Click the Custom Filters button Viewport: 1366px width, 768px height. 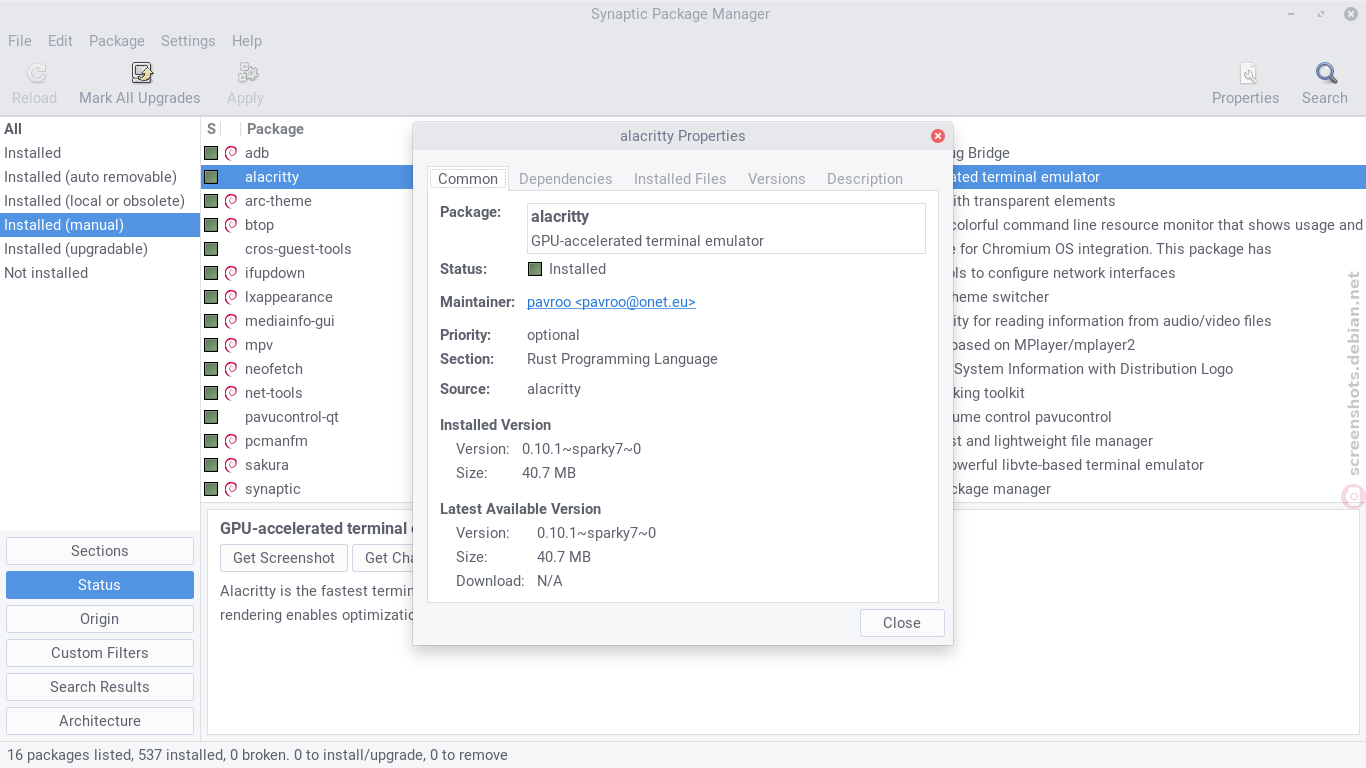tap(100, 653)
